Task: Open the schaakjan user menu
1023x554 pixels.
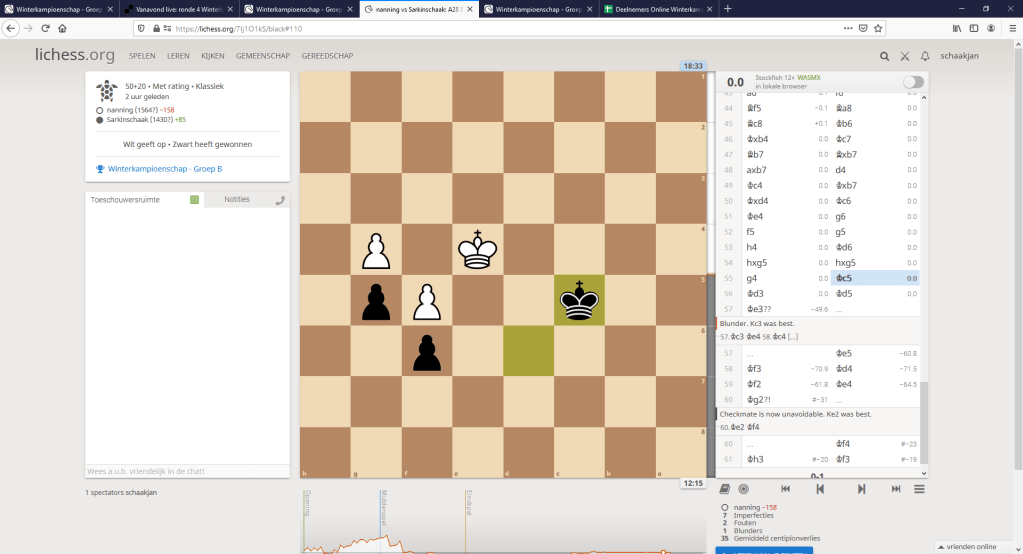Action: click(x=959, y=56)
